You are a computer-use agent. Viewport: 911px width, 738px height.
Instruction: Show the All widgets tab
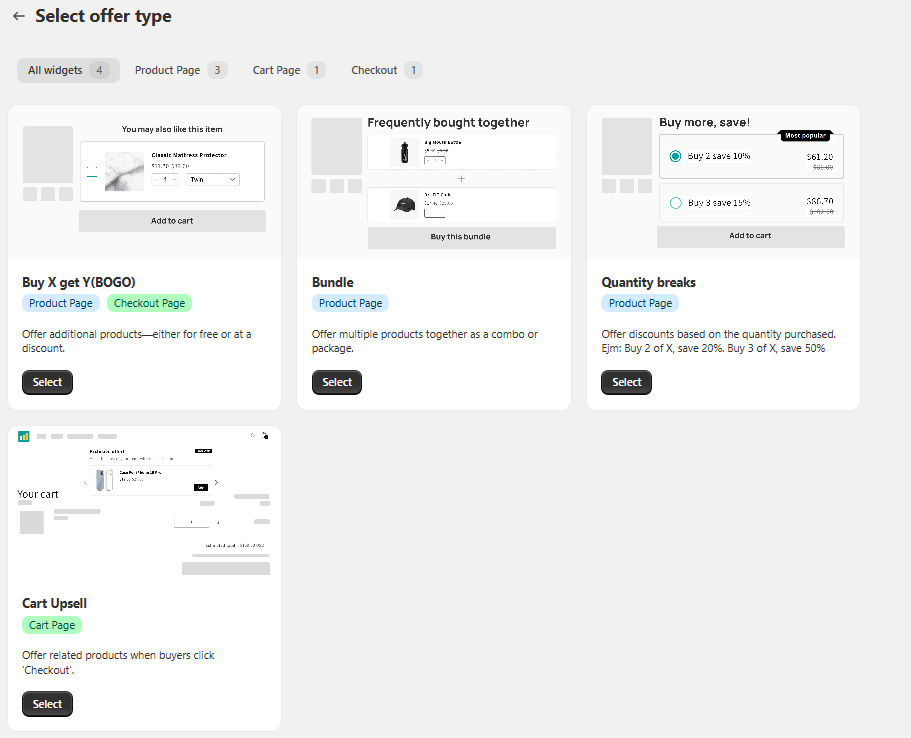[x=67, y=70]
